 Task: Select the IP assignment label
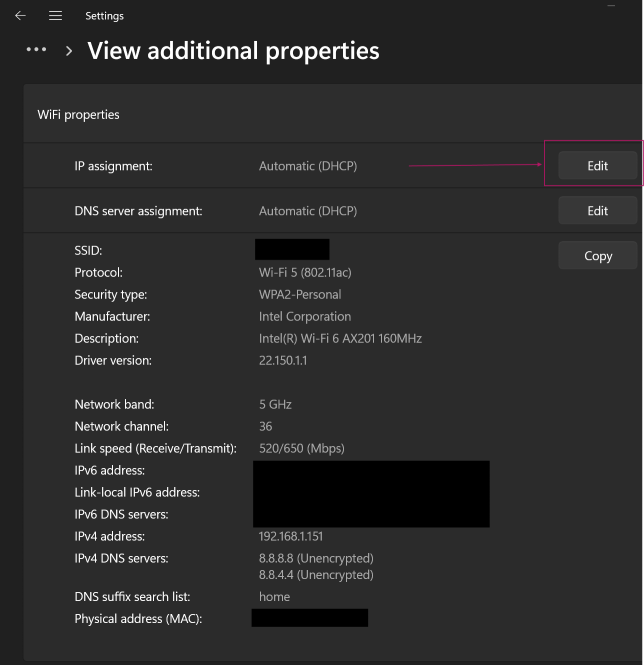pos(113,166)
